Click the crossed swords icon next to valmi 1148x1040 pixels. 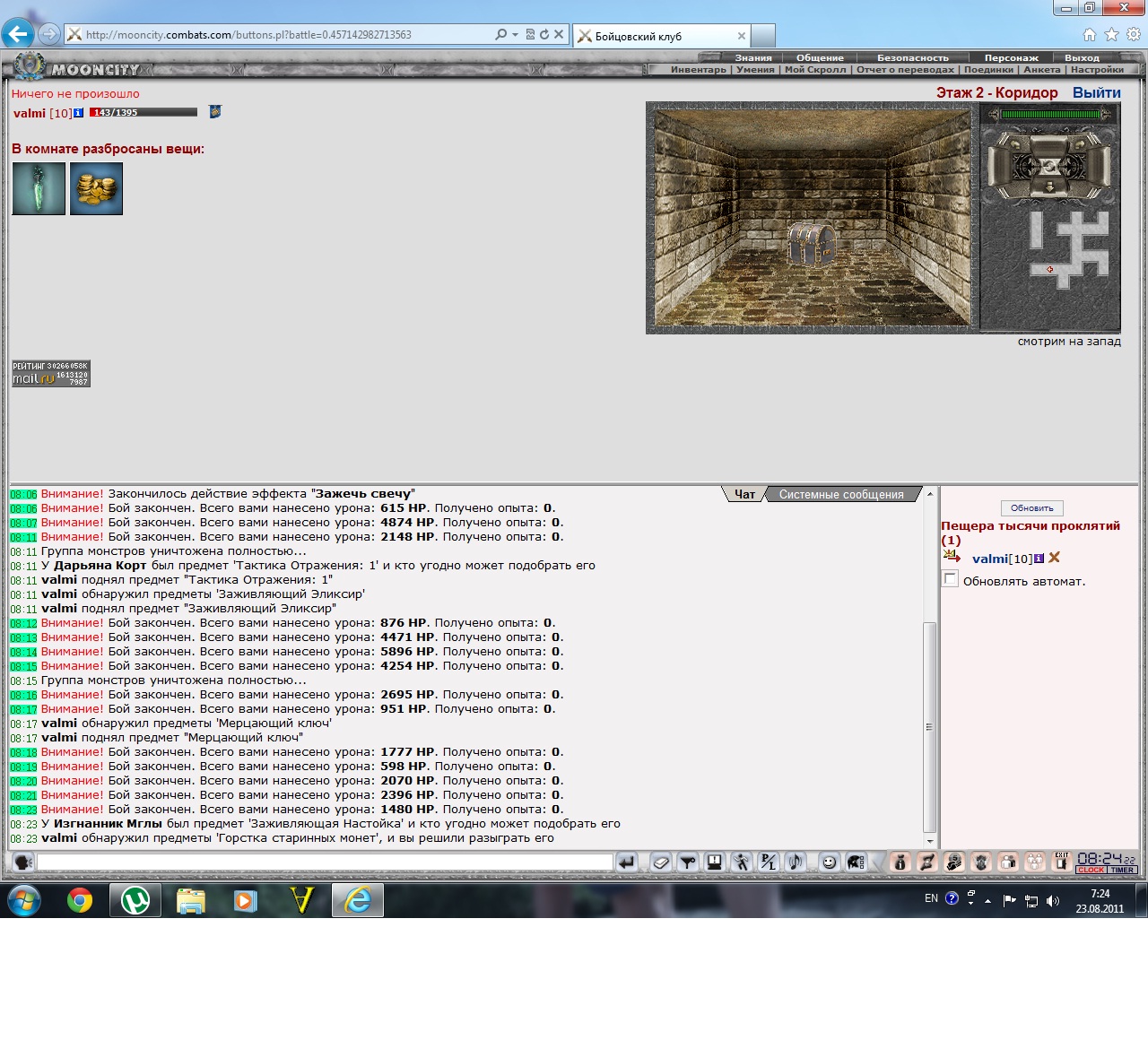(1055, 558)
